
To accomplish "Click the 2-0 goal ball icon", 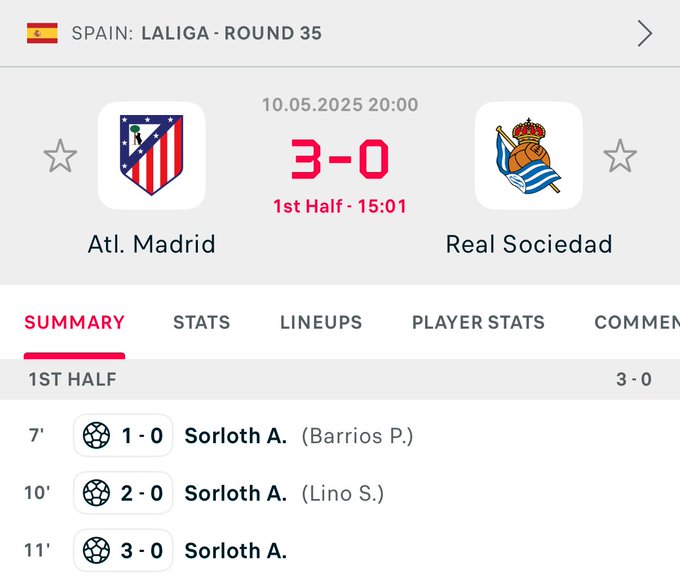I will click(96, 493).
